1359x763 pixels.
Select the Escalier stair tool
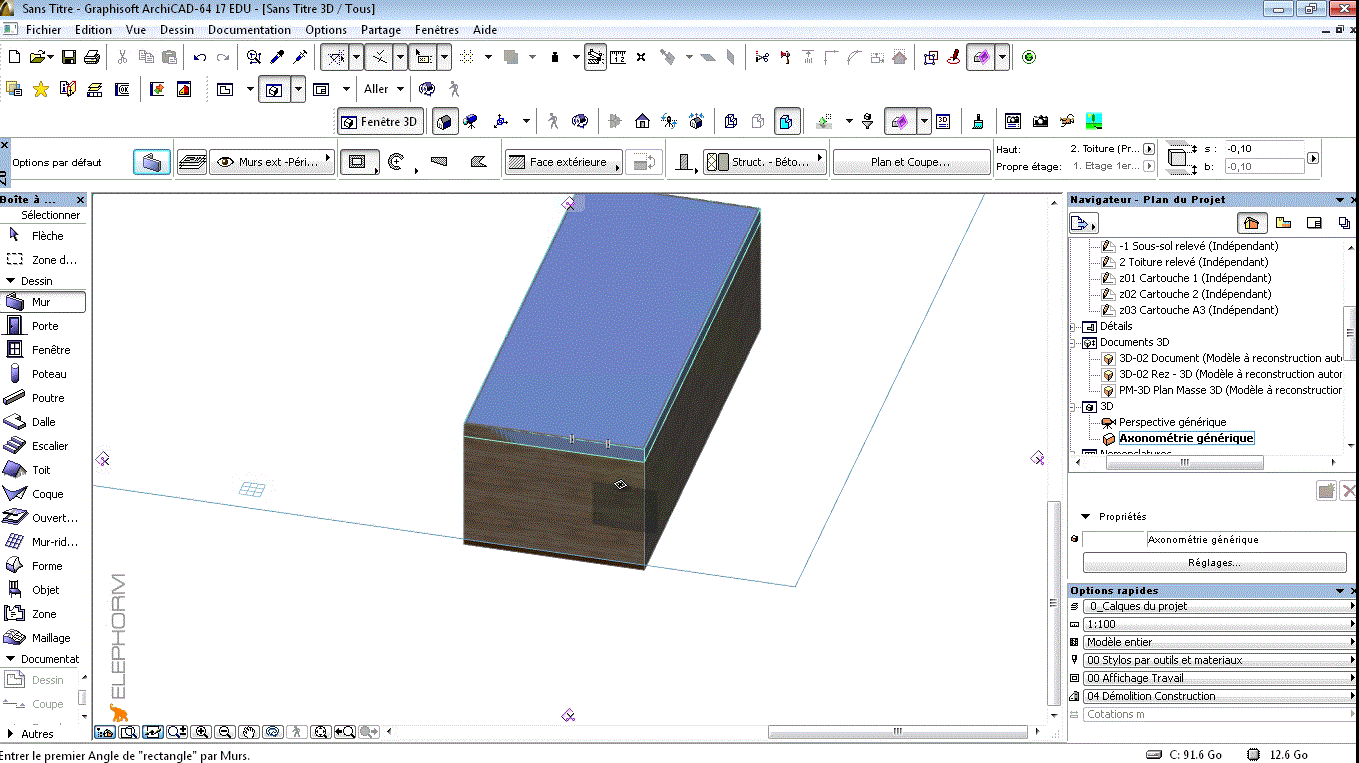(x=43, y=446)
